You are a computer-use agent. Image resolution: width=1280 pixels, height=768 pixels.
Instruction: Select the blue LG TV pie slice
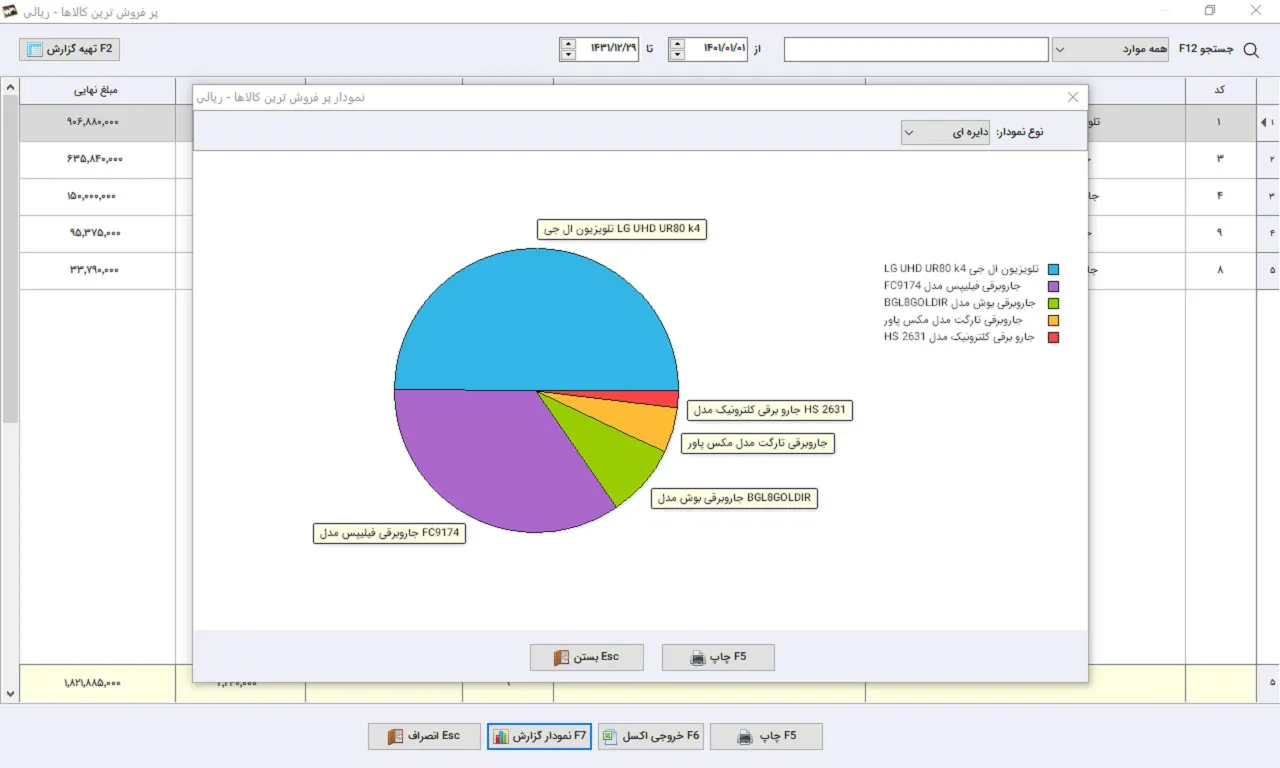click(537, 320)
